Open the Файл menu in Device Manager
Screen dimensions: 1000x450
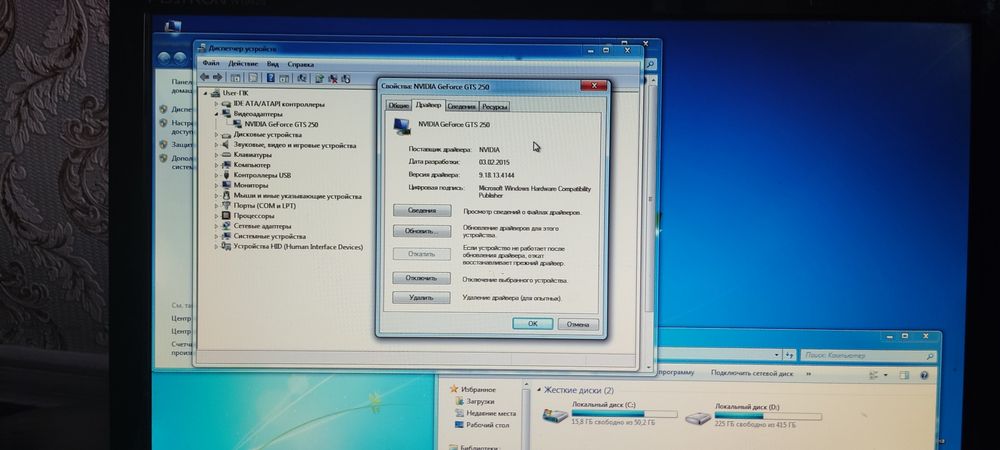[x=211, y=64]
